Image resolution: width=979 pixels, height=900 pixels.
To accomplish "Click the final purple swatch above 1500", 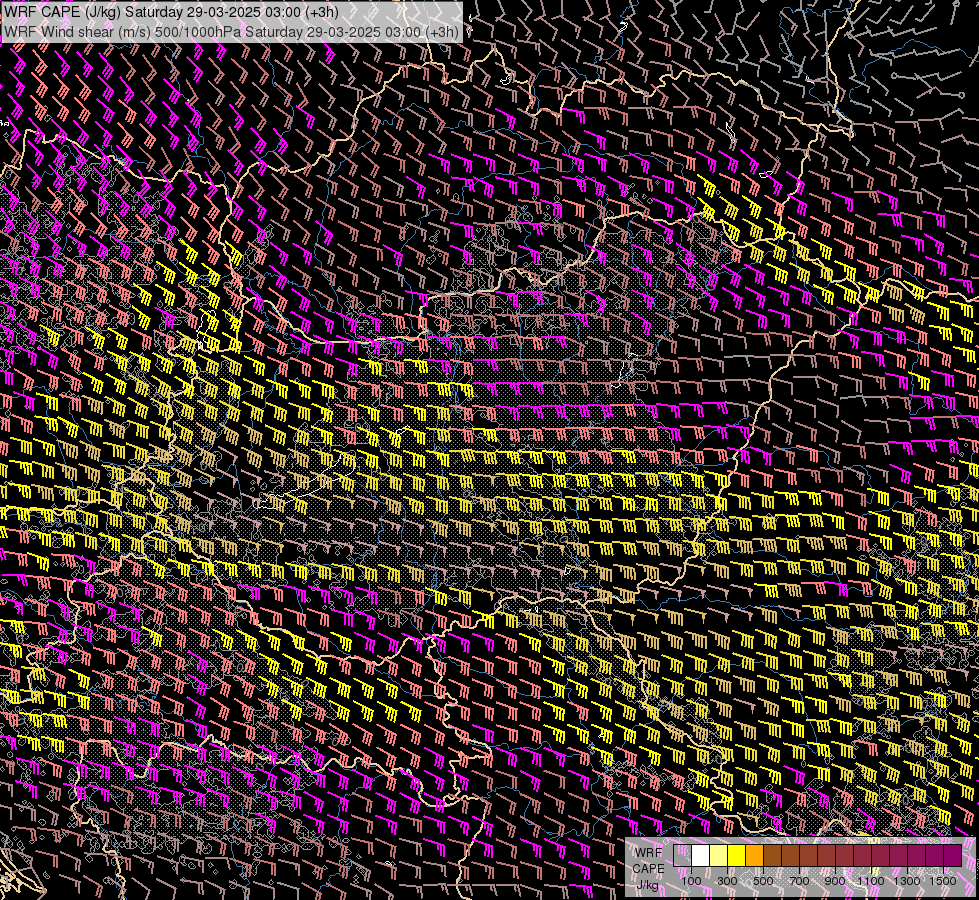I will [953, 855].
